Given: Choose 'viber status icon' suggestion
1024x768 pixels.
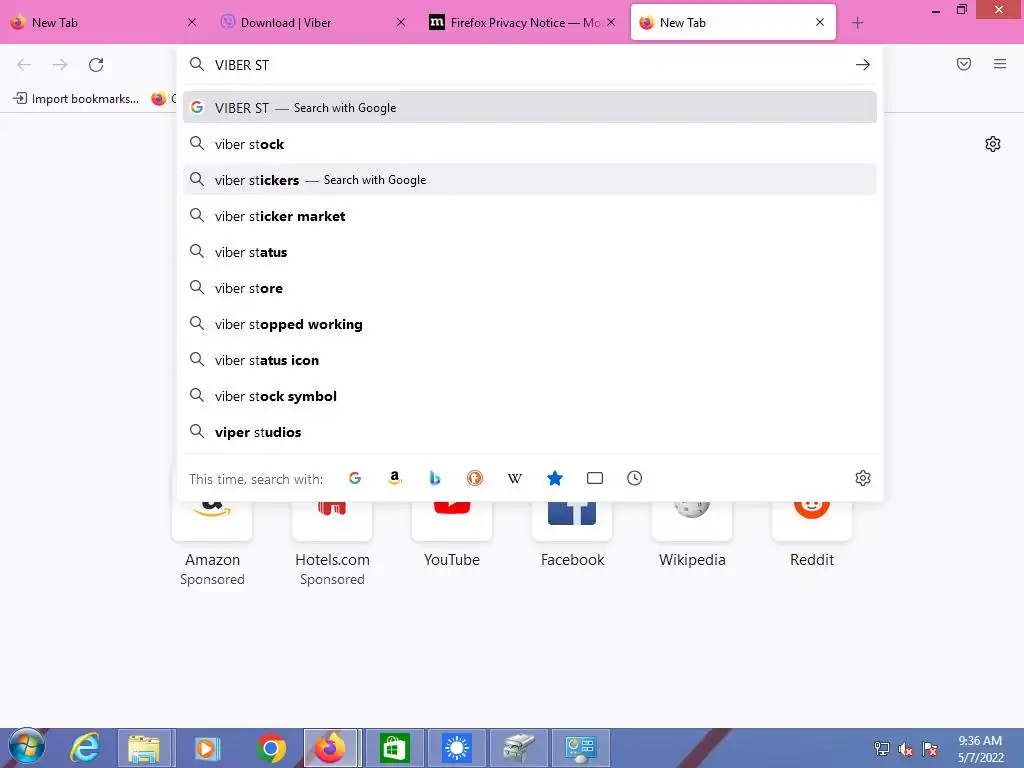Looking at the screenshot, I should point(530,360).
